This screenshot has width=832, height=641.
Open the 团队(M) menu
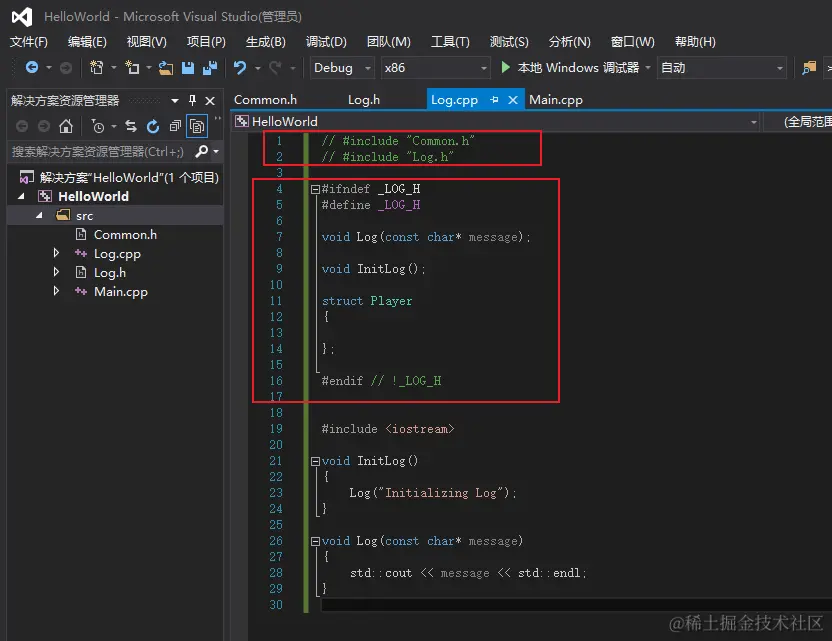388,42
